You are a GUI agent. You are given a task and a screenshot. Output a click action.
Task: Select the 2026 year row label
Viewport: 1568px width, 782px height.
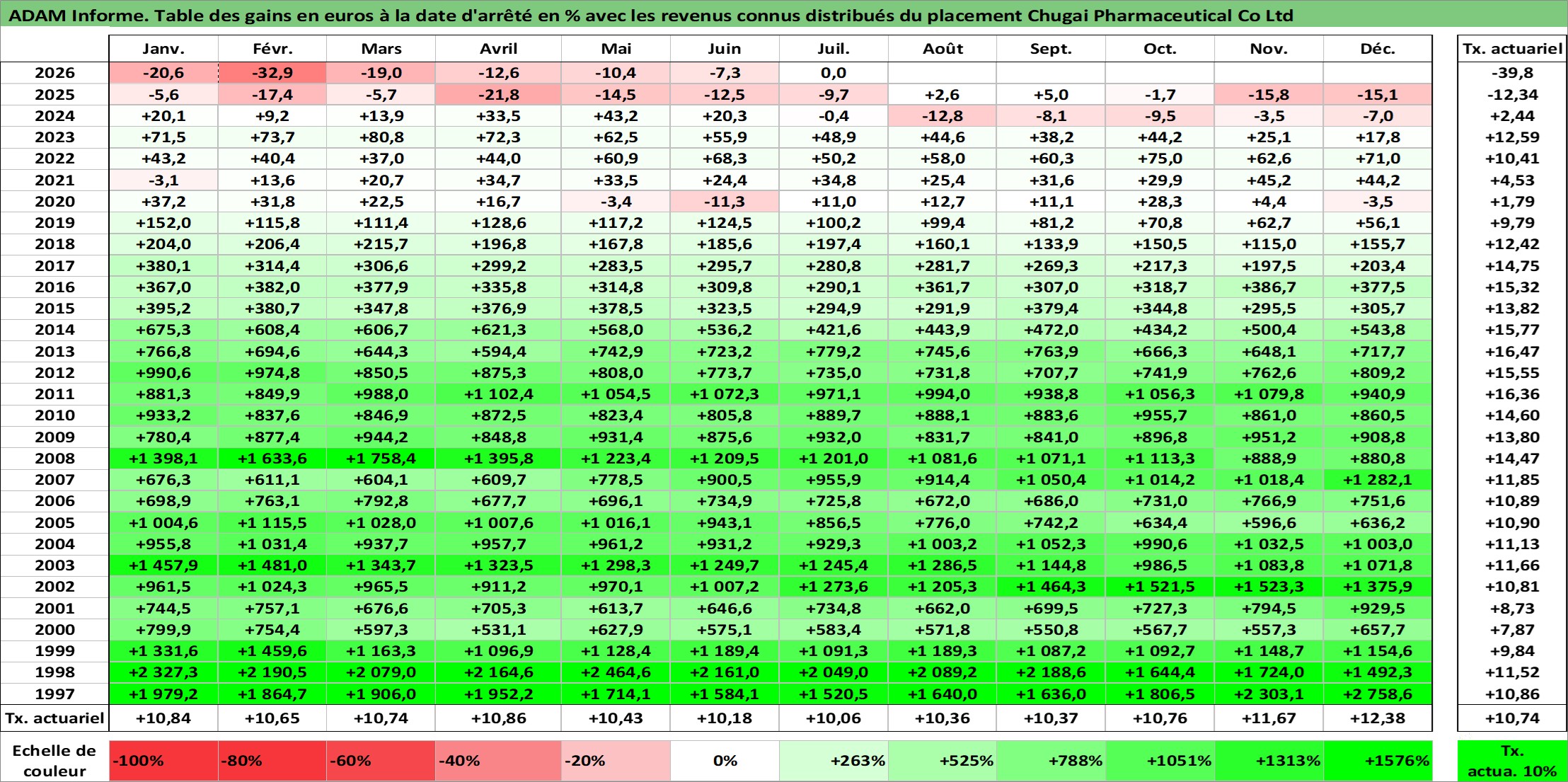coord(54,73)
